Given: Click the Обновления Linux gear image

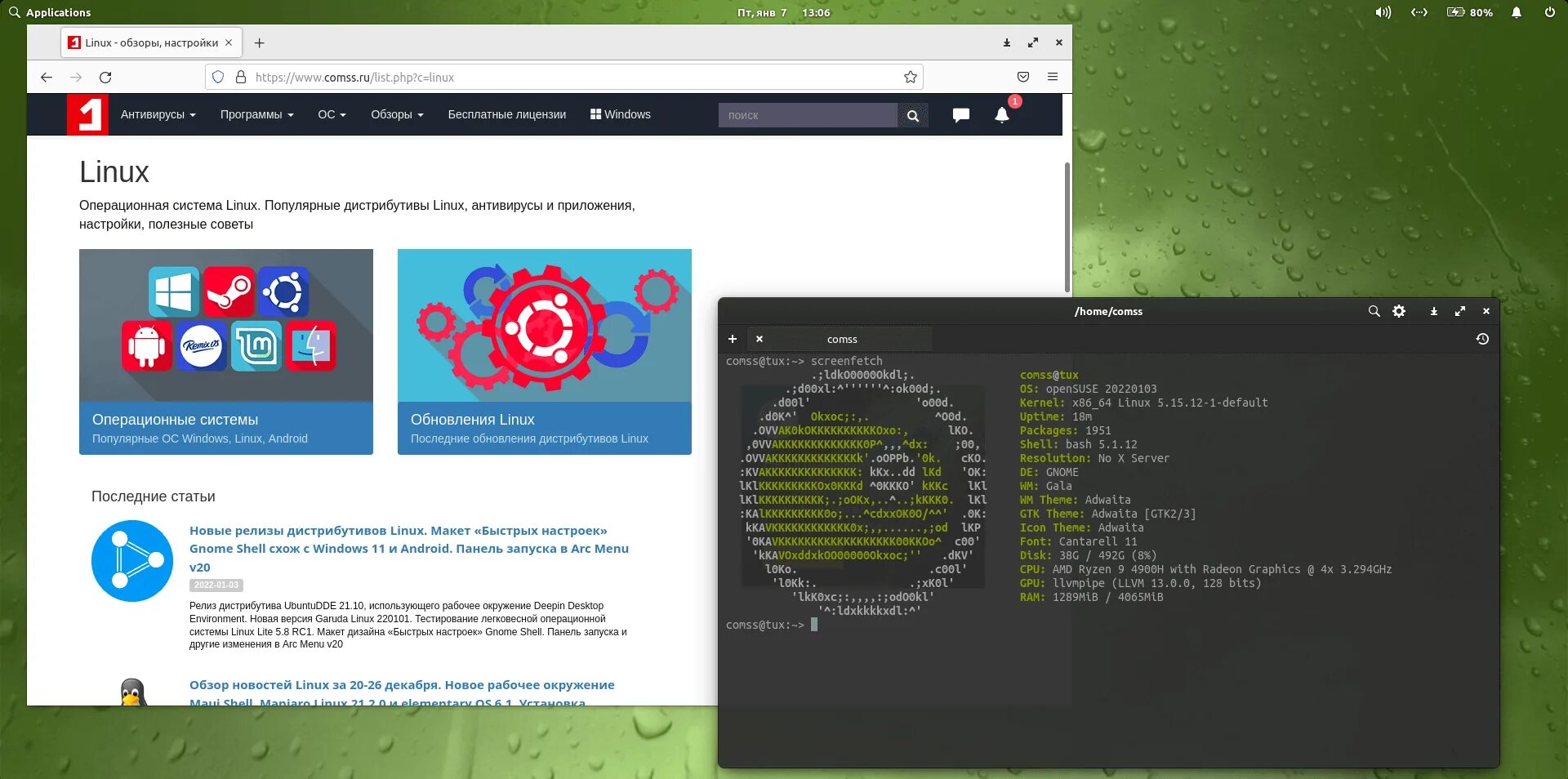Looking at the screenshot, I should click(545, 325).
